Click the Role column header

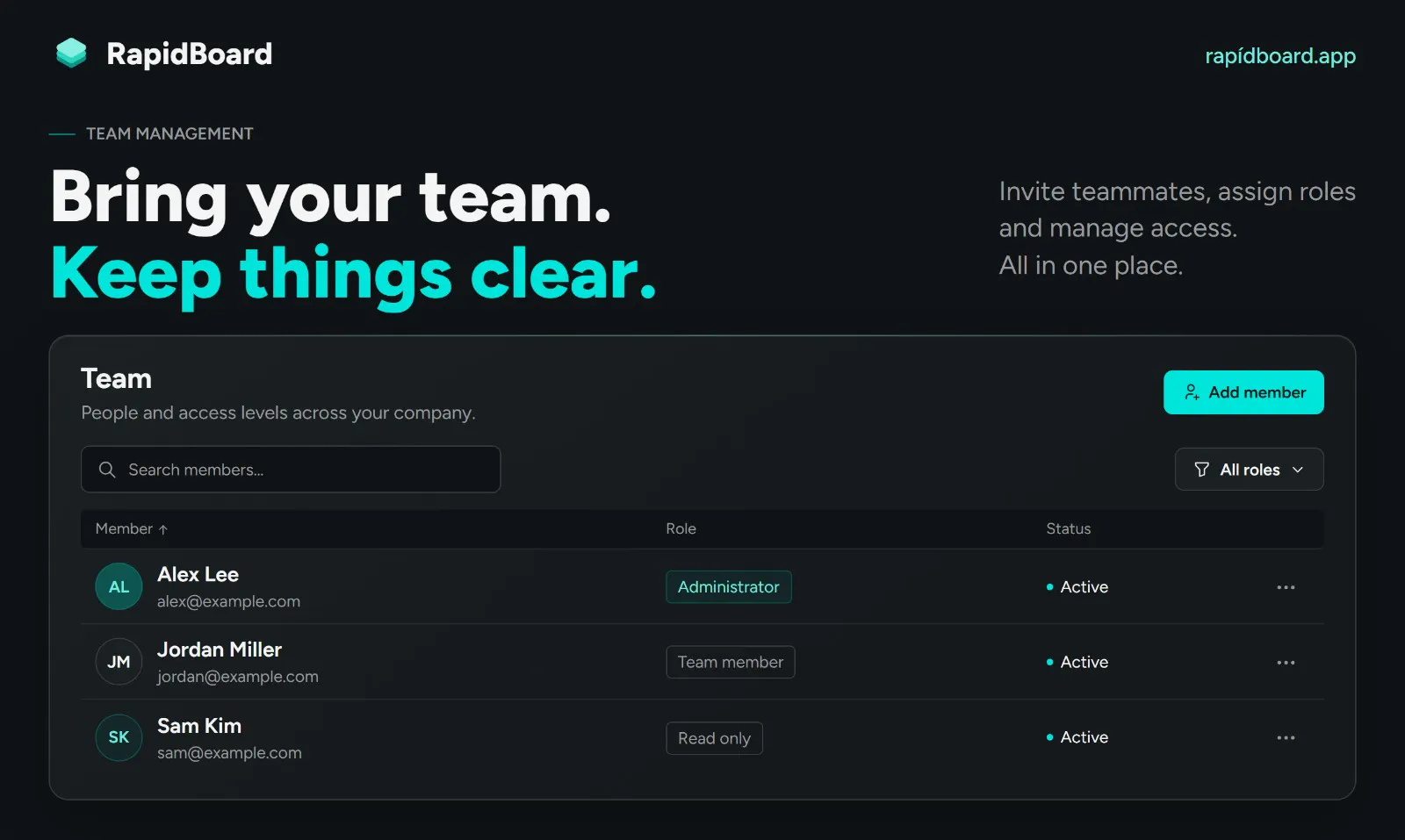(681, 528)
